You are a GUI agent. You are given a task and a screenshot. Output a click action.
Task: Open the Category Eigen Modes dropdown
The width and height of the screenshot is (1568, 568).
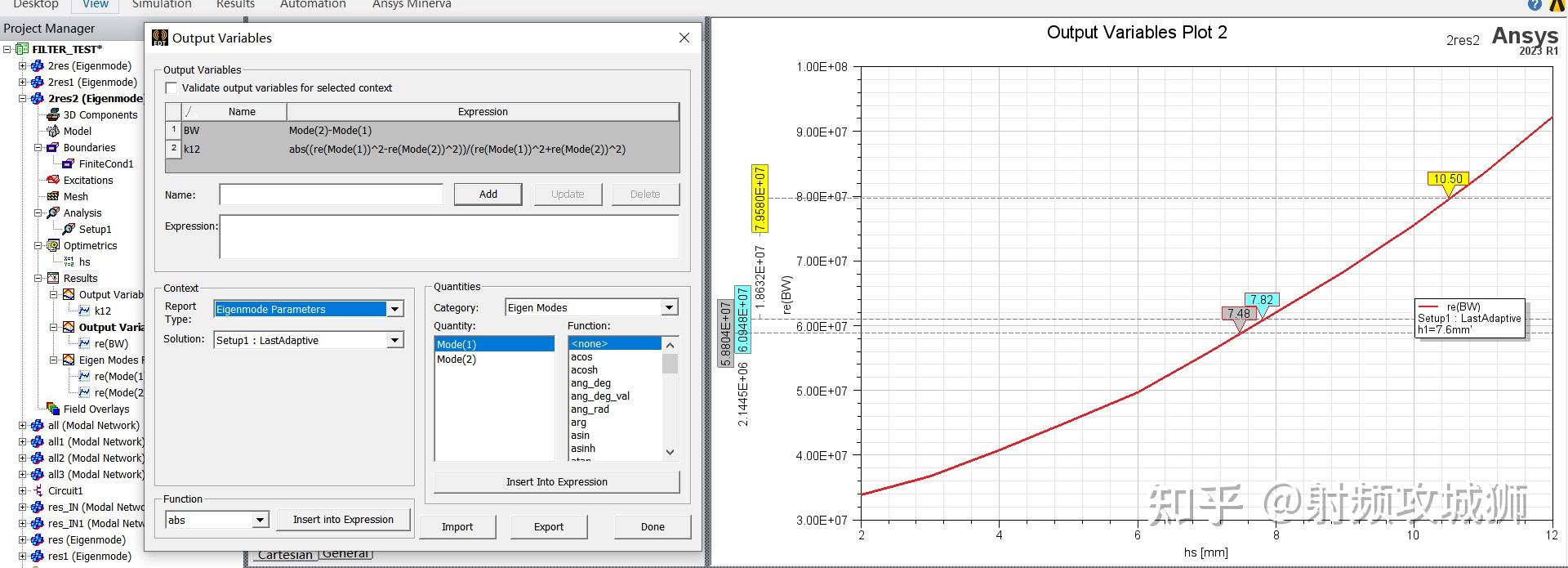670,307
